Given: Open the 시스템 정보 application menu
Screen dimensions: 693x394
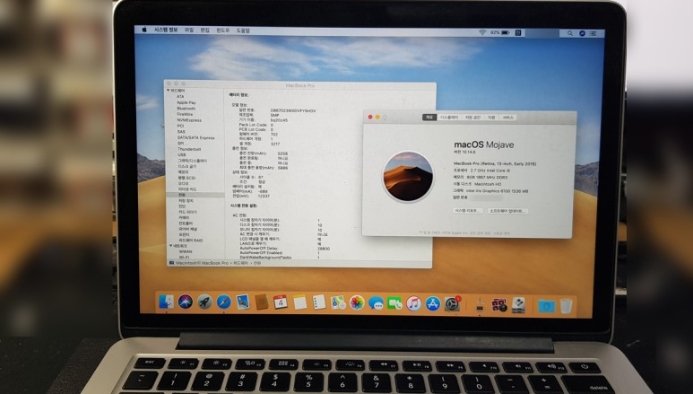Looking at the screenshot, I should [x=166, y=30].
